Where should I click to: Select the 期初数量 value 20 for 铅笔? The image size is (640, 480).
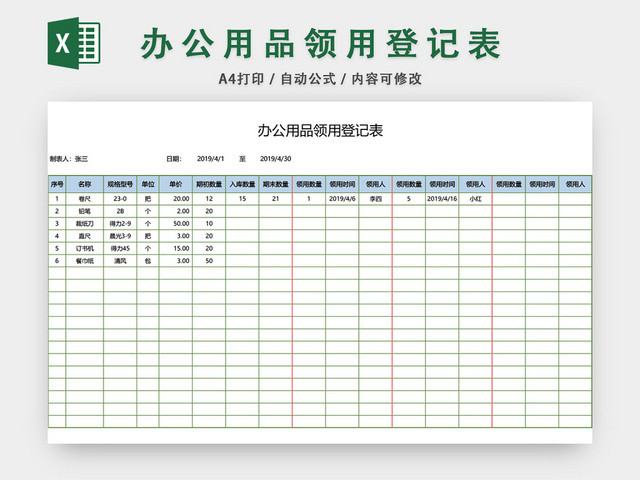[x=209, y=211]
